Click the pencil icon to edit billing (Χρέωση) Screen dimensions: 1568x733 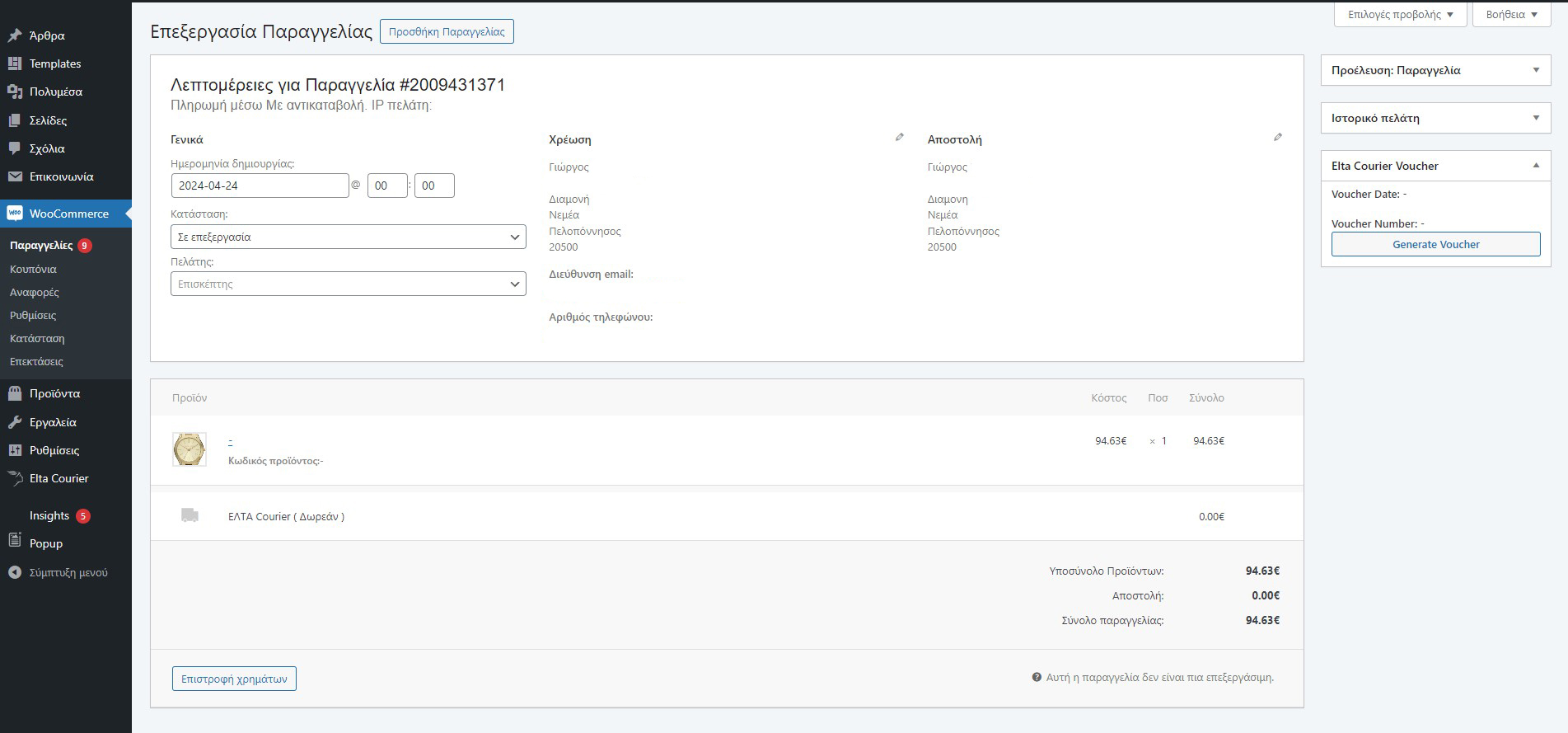coord(899,138)
